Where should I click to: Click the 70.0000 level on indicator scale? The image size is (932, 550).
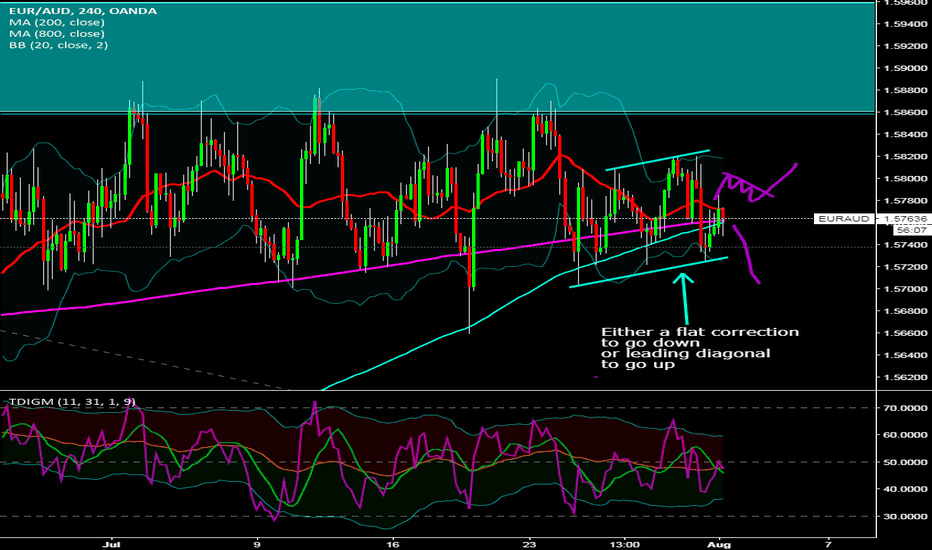905,408
